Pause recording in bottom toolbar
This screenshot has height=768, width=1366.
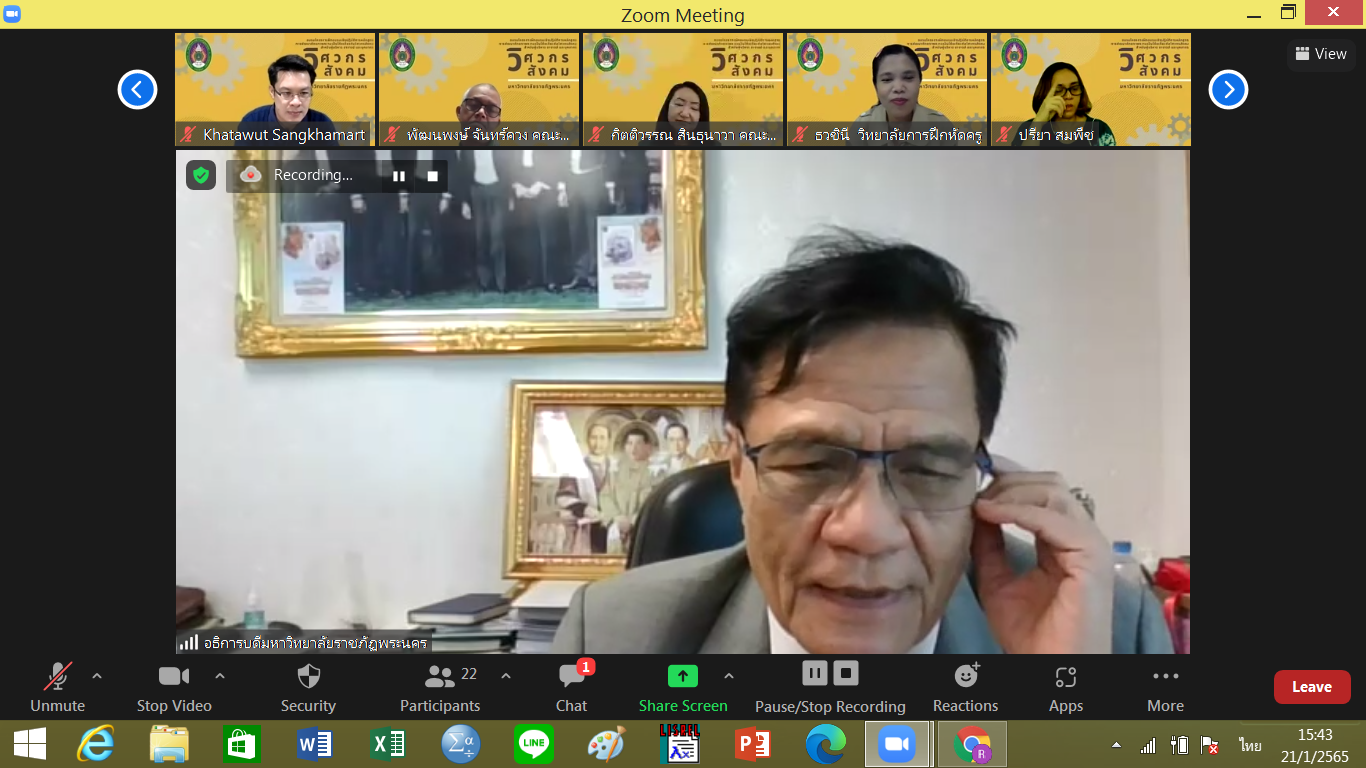point(814,673)
